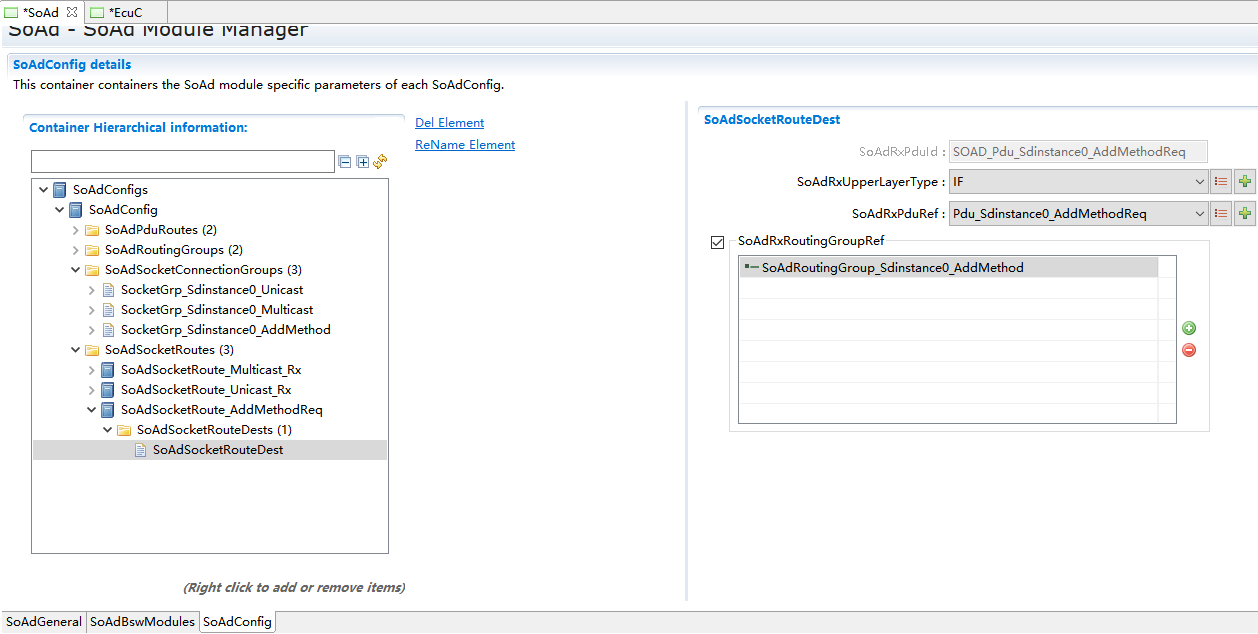Uncheck the SoAdRxRoutingGroupRef checkbox

717,242
